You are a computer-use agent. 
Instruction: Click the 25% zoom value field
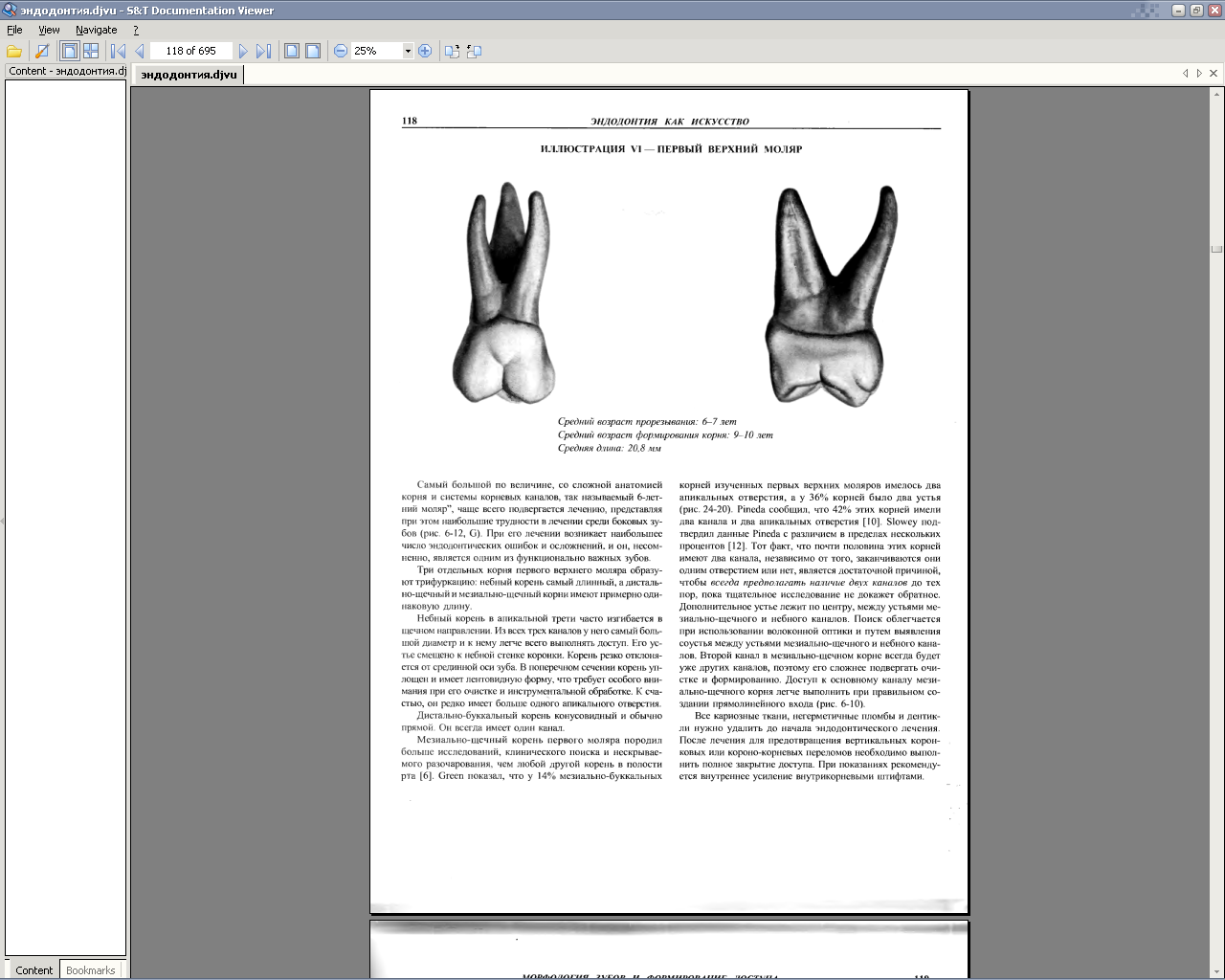[x=376, y=51]
